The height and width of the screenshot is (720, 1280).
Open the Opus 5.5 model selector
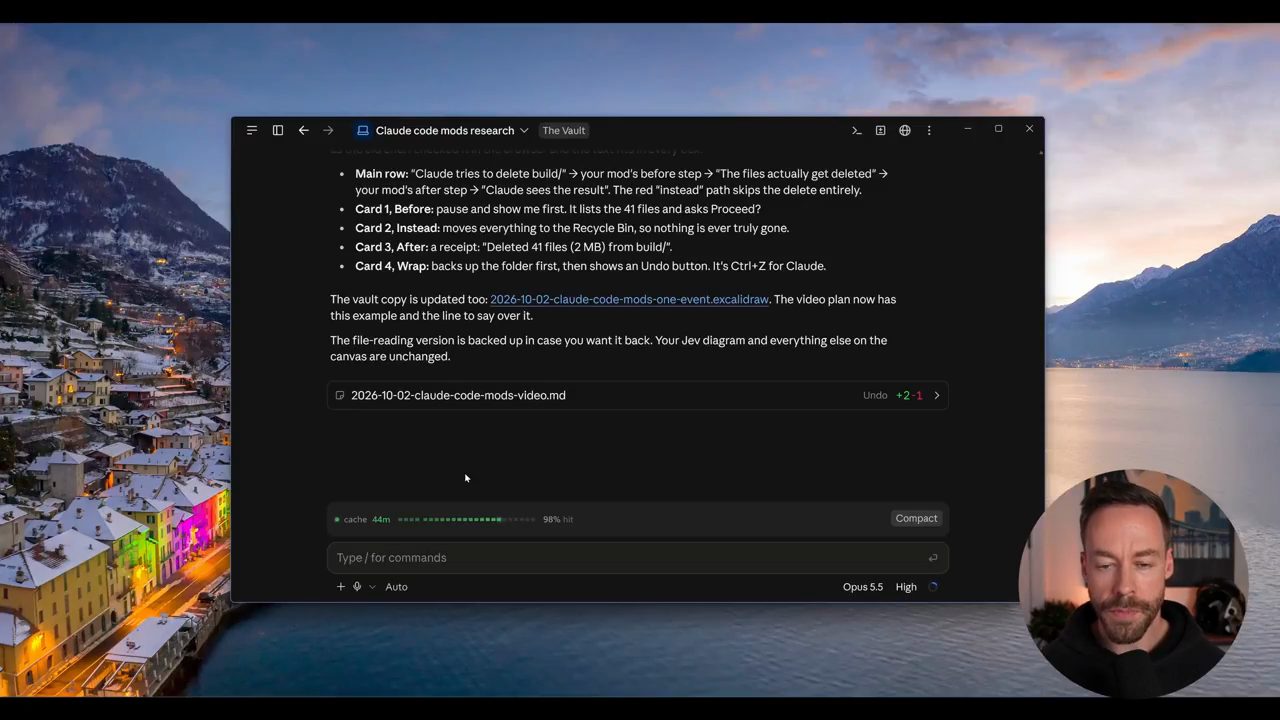click(863, 587)
